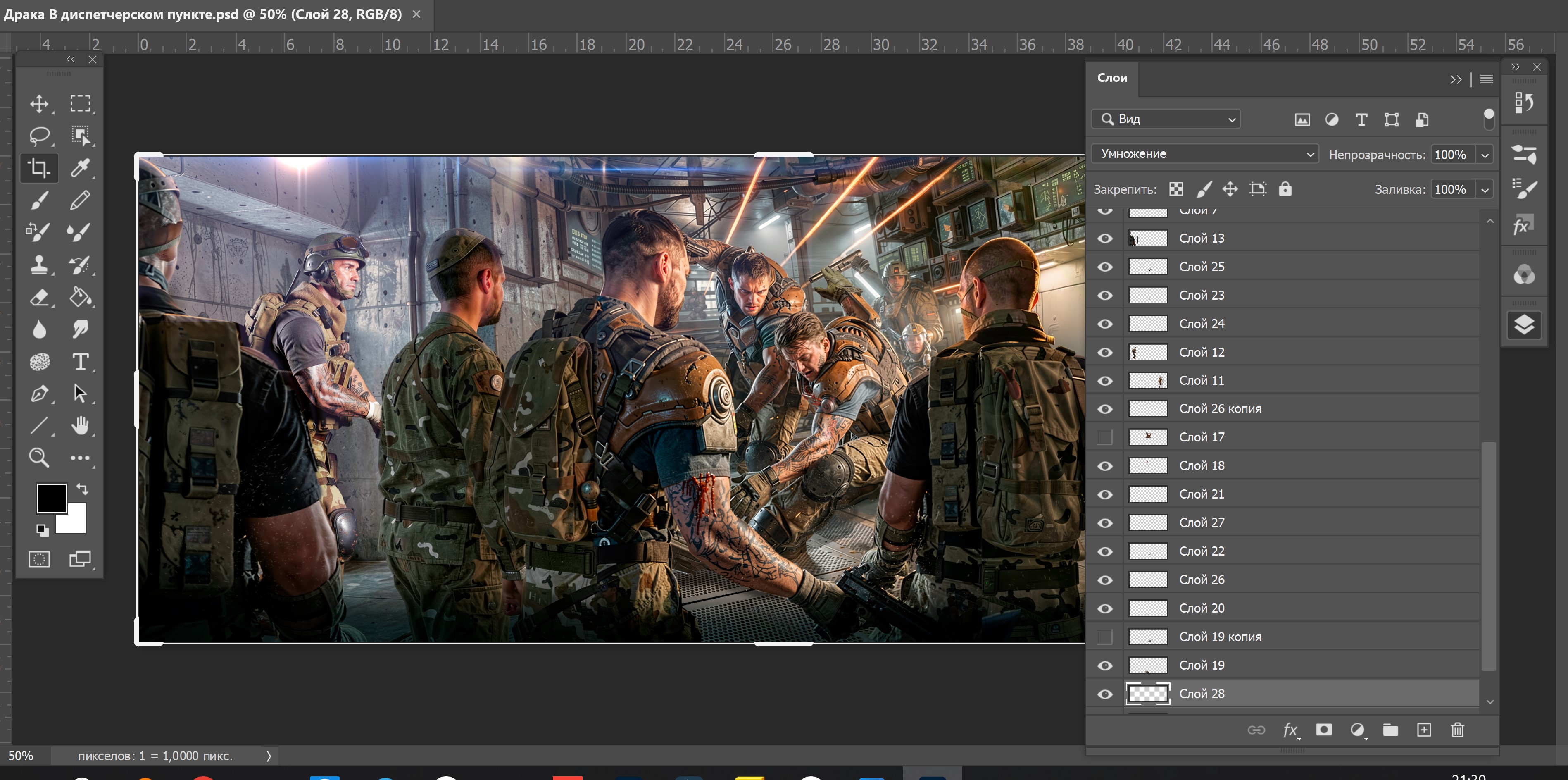This screenshot has height=780, width=1568.
Task: Change the screen mode
Action: (x=80, y=559)
